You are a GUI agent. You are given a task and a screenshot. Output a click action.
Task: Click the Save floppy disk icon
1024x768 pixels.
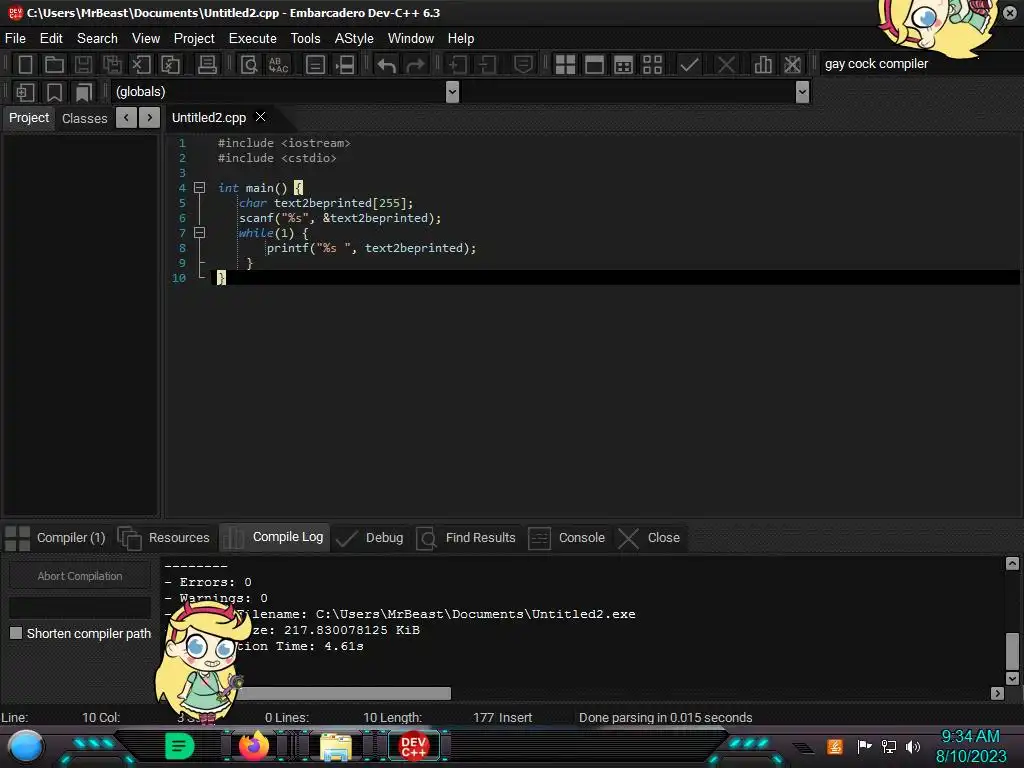coord(83,65)
